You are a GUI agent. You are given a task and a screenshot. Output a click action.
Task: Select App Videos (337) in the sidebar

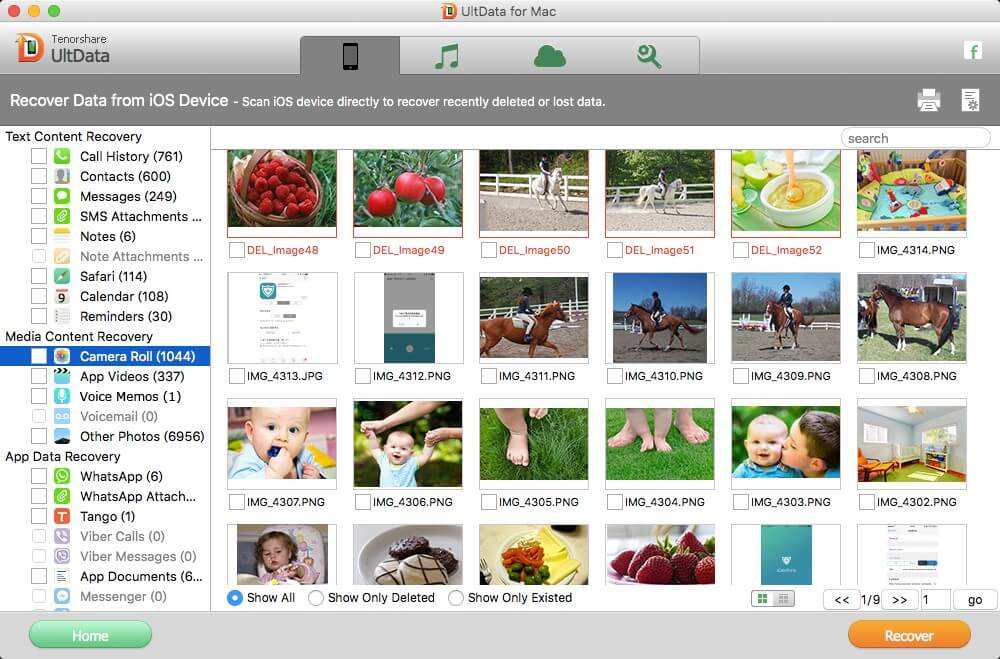point(105,376)
